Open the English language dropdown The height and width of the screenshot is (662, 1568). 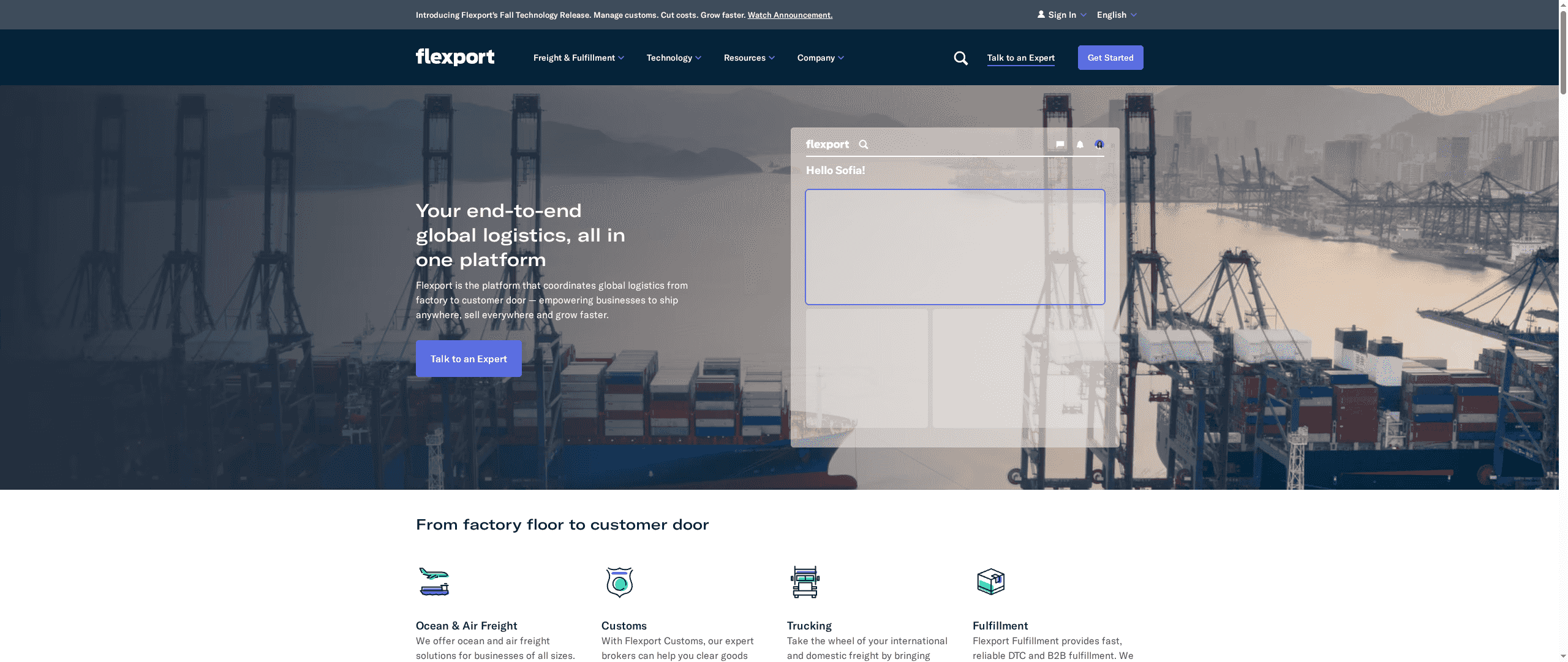(x=1112, y=14)
